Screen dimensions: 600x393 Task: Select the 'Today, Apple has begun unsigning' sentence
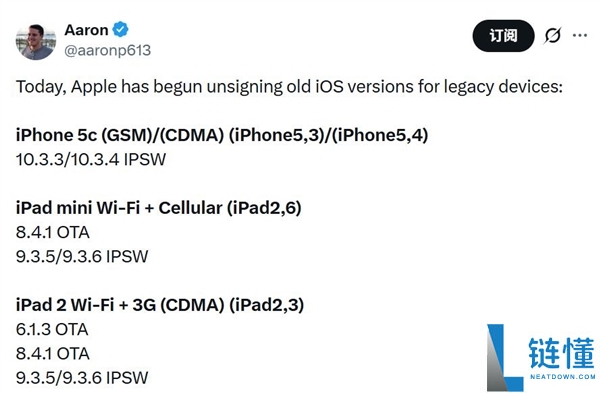(289, 87)
